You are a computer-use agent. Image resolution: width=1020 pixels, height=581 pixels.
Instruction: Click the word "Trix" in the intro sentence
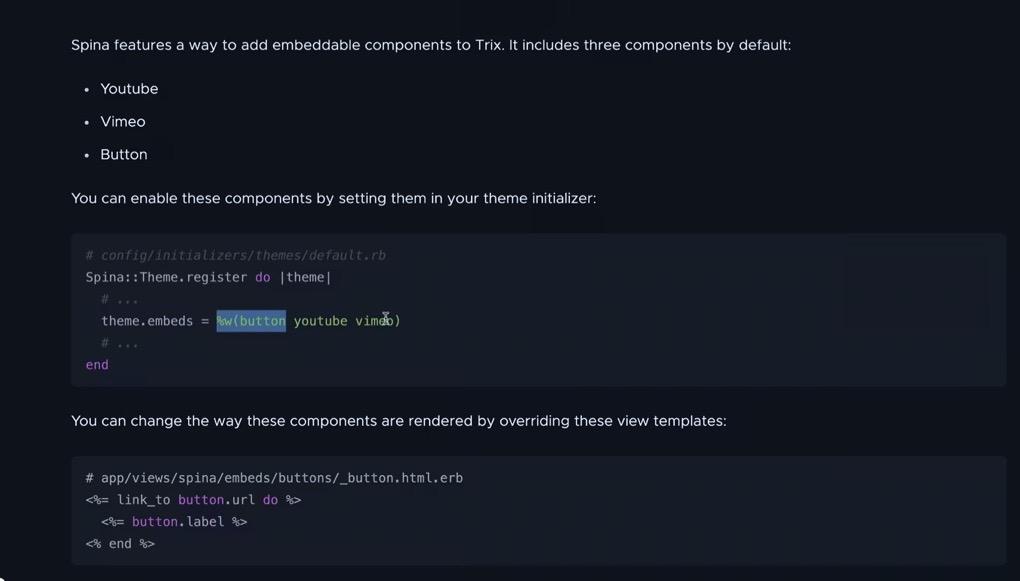(487, 46)
